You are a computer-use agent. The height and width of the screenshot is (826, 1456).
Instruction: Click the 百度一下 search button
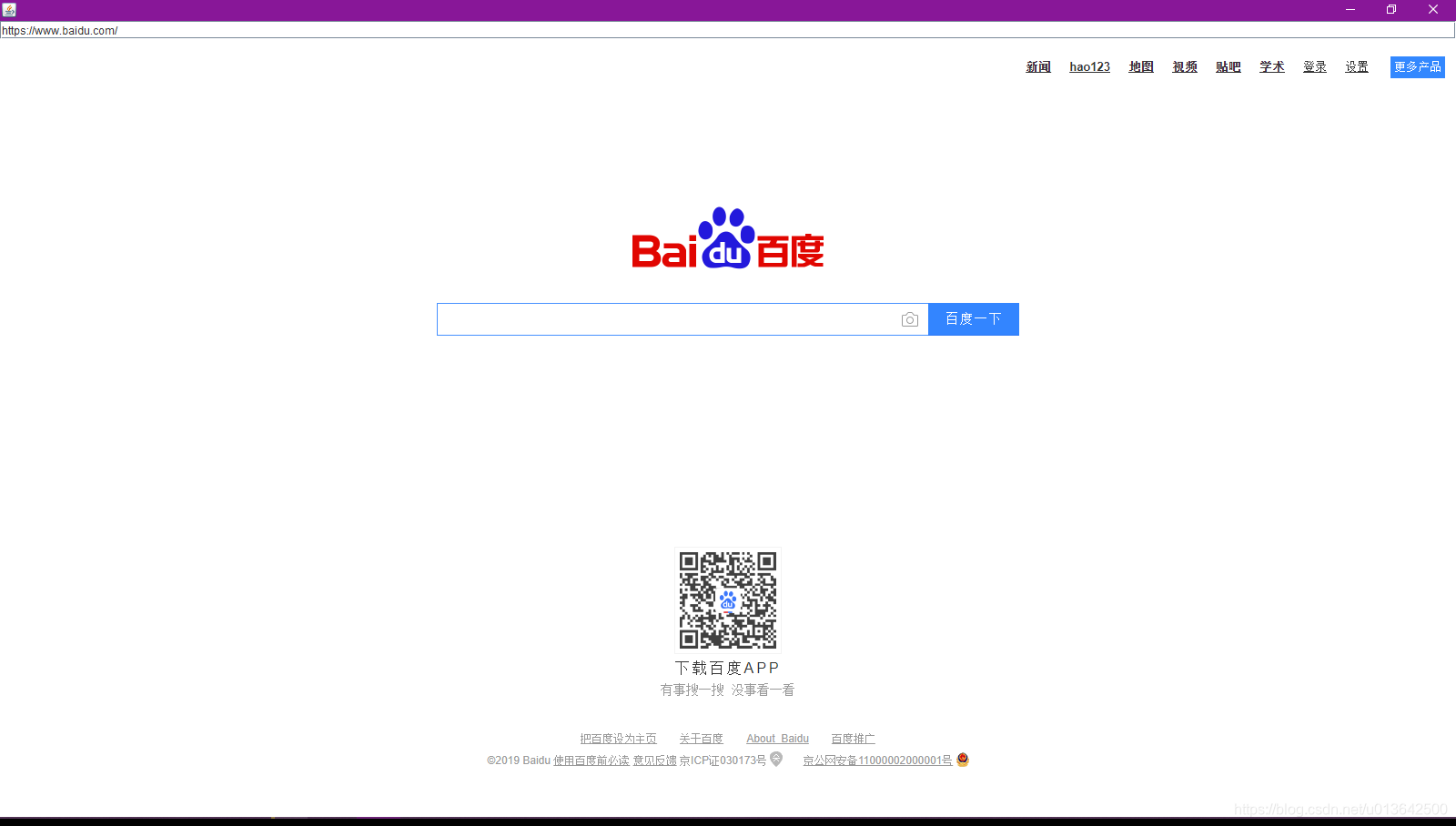point(973,318)
